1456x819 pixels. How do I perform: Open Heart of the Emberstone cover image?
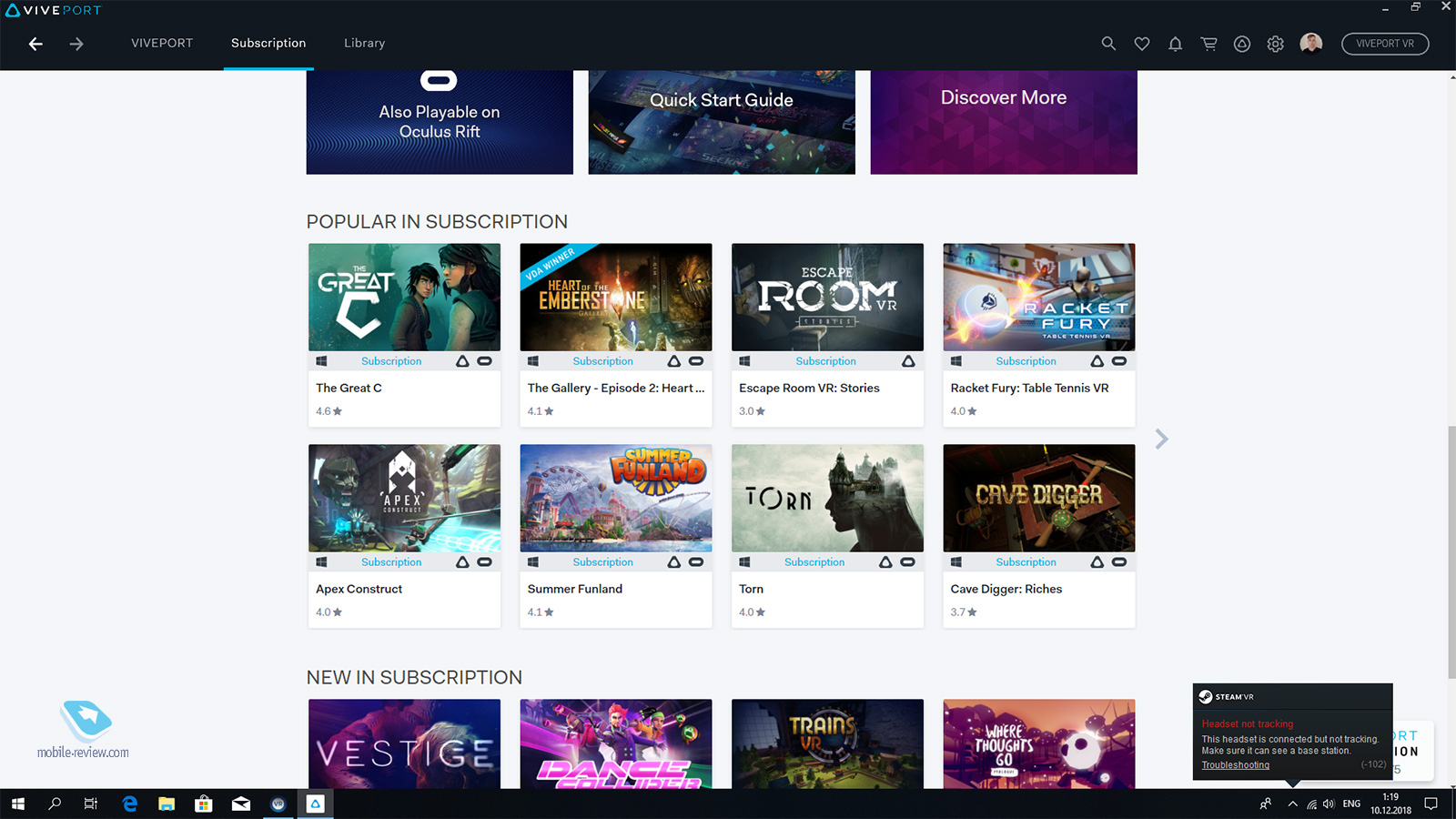[x=616, y=297]
